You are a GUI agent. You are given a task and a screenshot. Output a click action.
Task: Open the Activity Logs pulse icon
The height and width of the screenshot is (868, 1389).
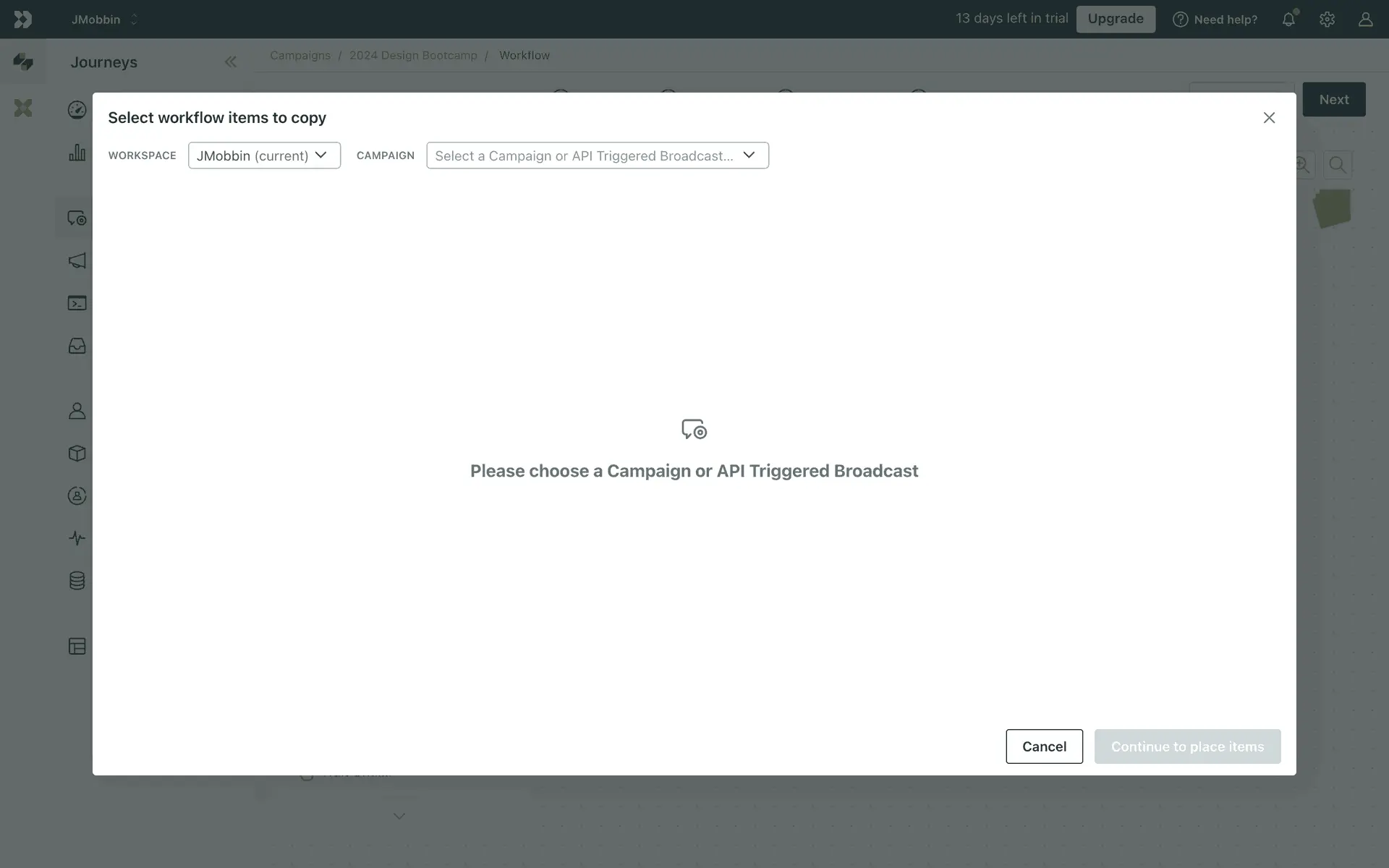pyautogui.click(x=77, y=538)
